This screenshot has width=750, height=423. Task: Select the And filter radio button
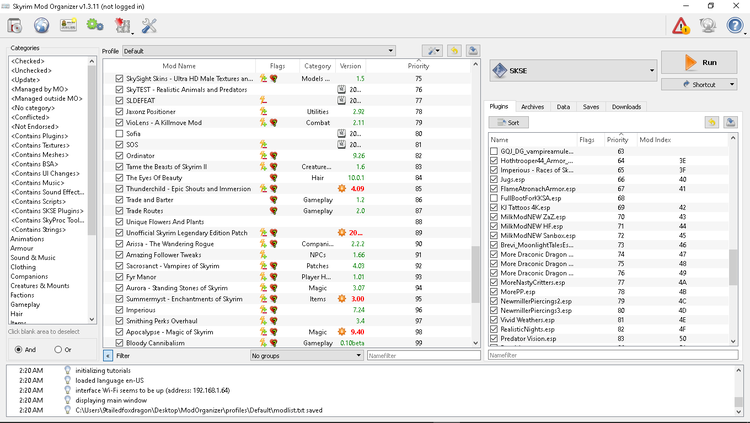click(19, 349)
